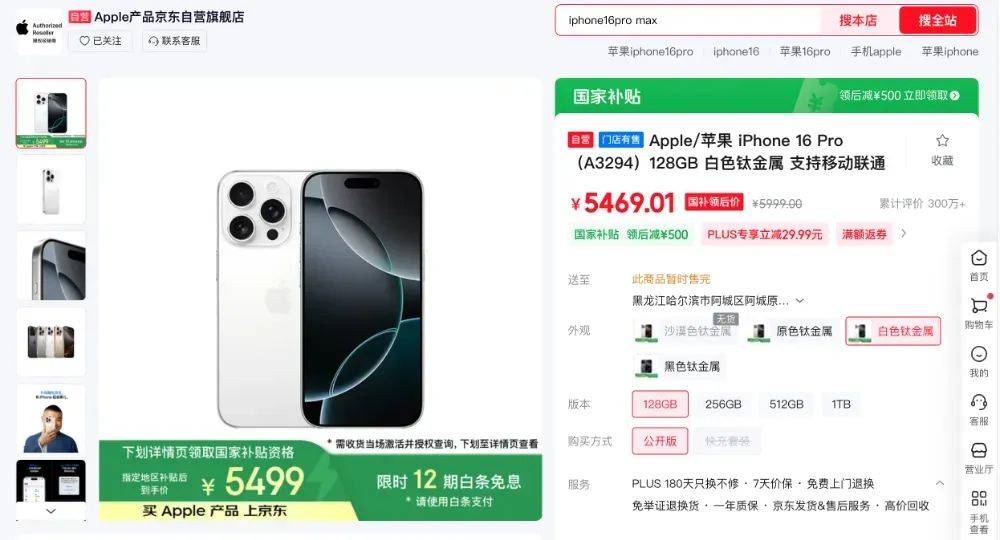Toggle the 已关注 follow heart button
Viewport: 1000px width, 540px height.
click(x=100, y=41)
